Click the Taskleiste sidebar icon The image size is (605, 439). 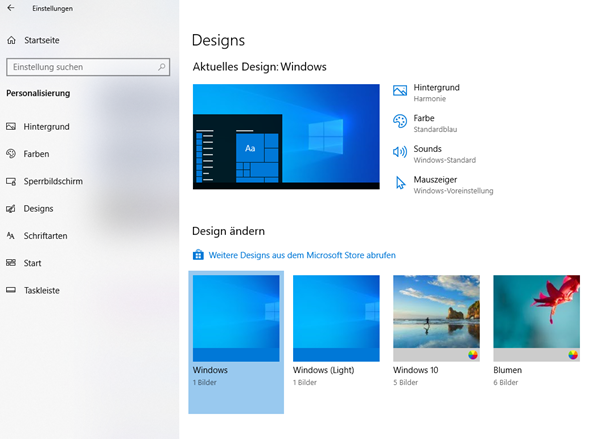pyautogui.click(x=11, y=290)
